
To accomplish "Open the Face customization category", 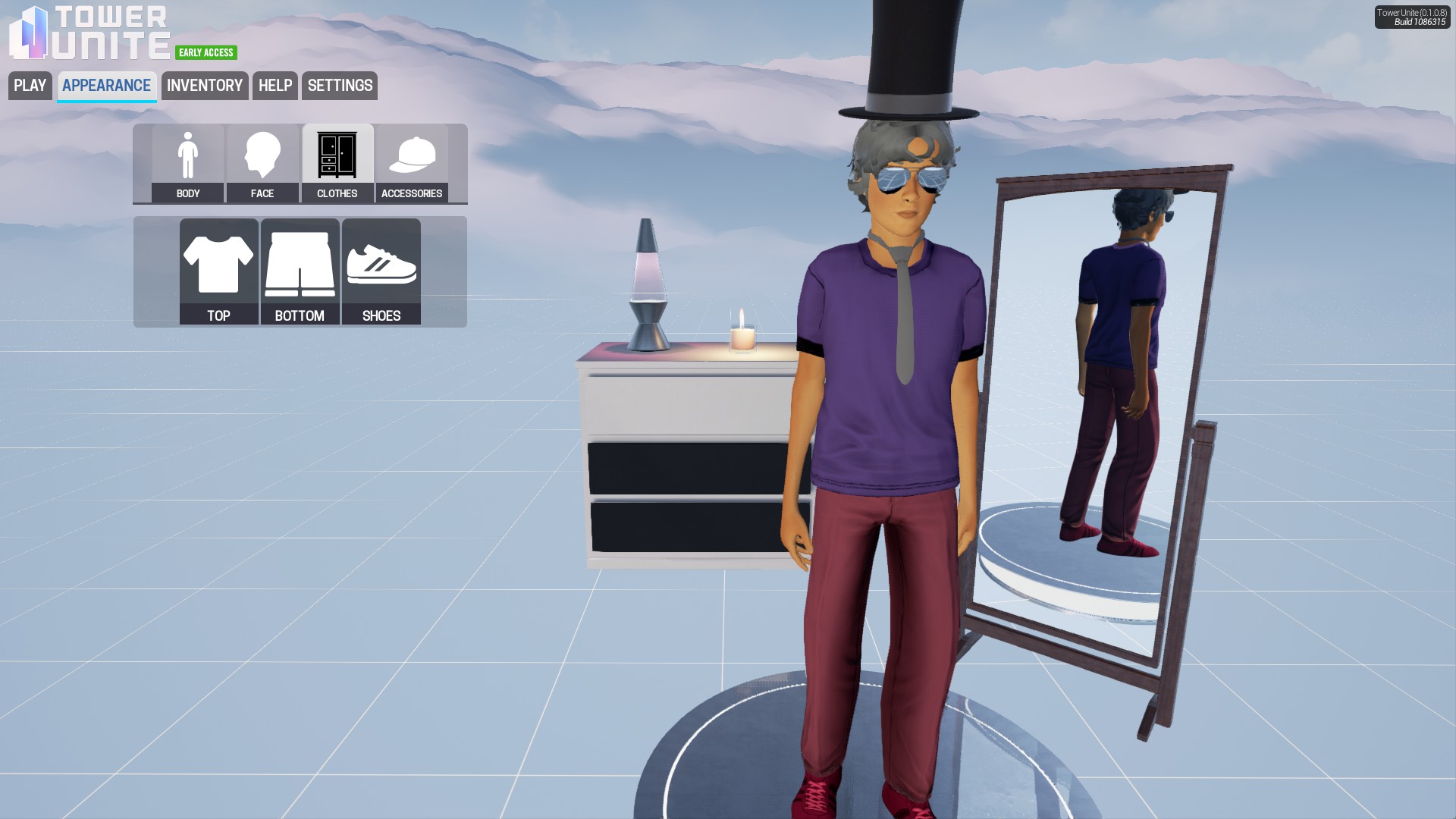I will coord(262,164).
